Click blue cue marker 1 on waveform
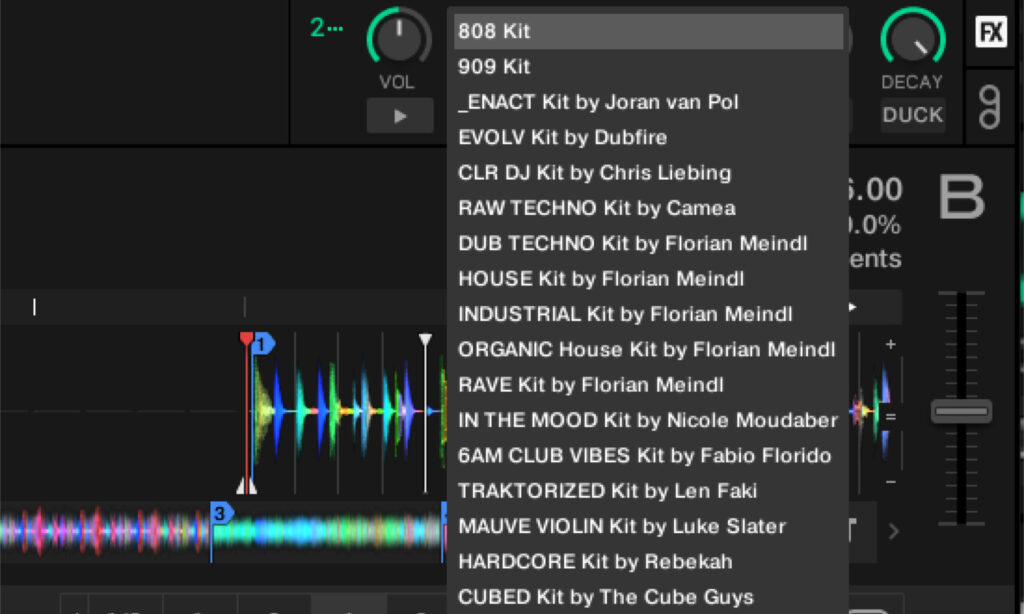1024x614 pixels. pyautogui.click(x=263, y=345)
